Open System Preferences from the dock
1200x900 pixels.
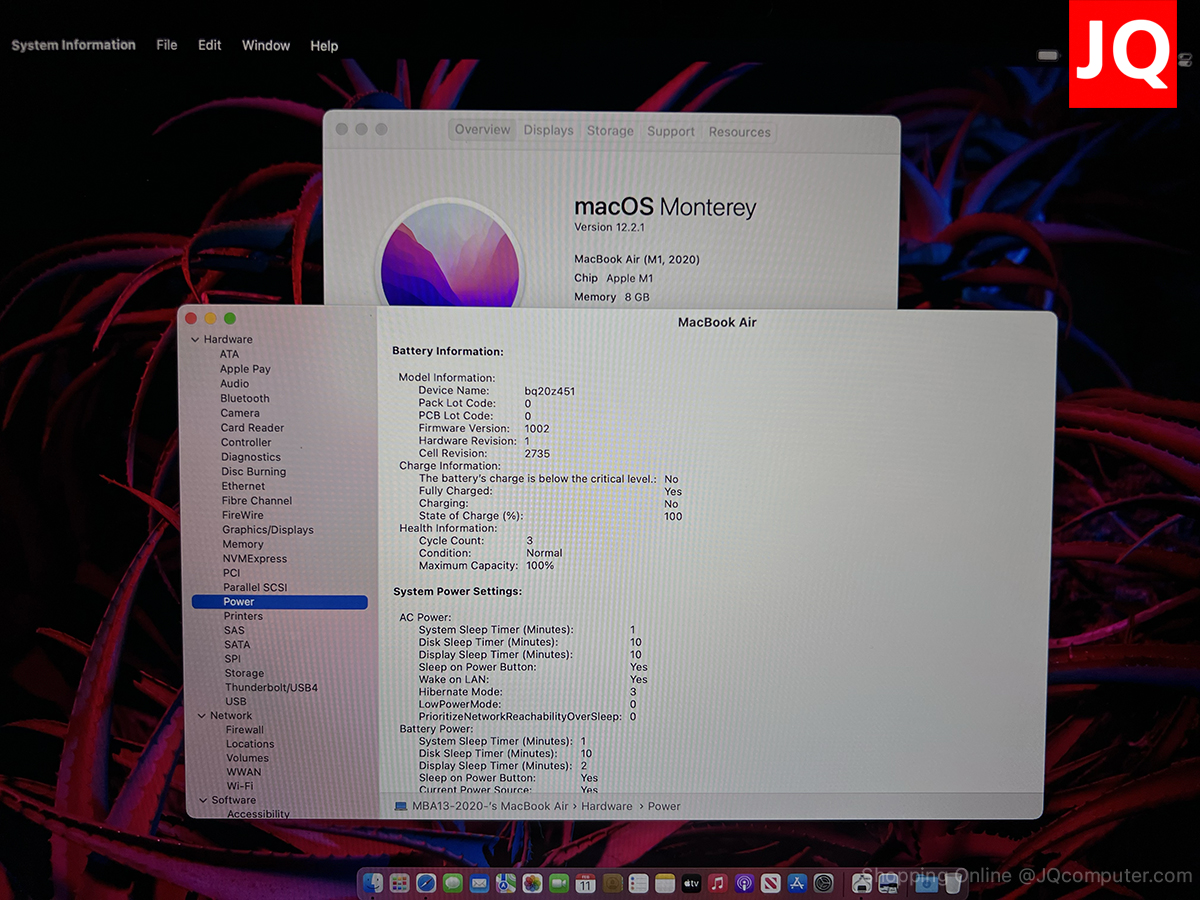[x=824, y=883]
